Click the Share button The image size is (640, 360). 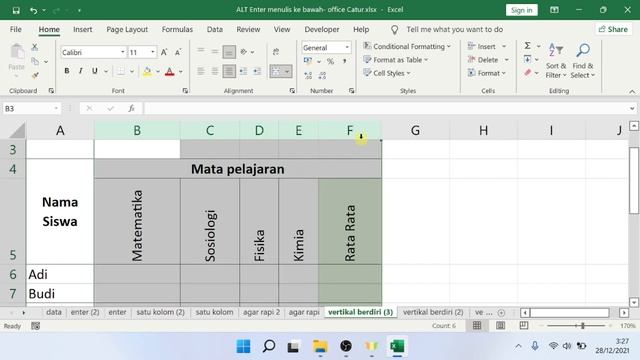pyautogui.click(x=613, y=29)
